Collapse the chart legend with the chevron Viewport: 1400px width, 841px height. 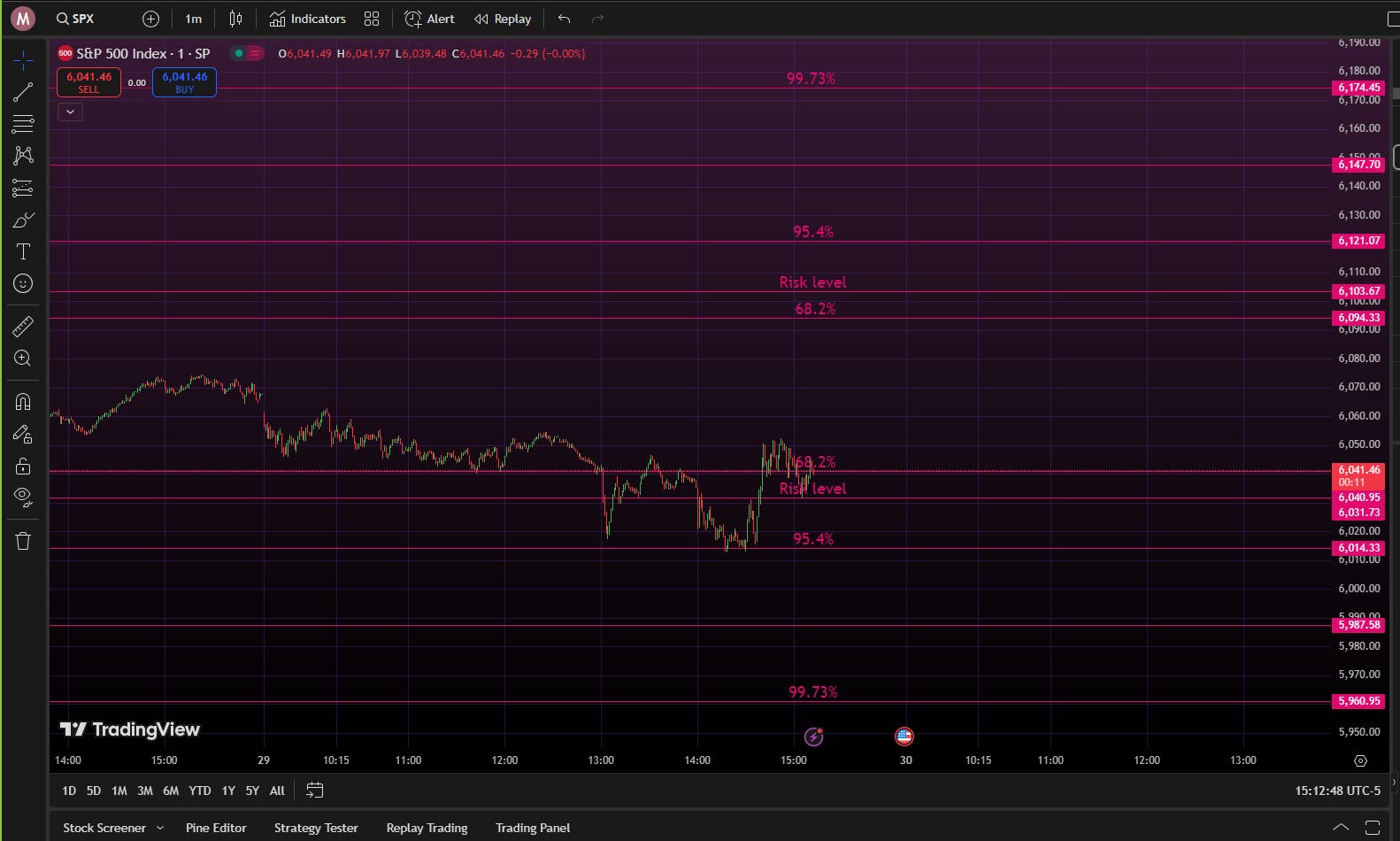70,112
